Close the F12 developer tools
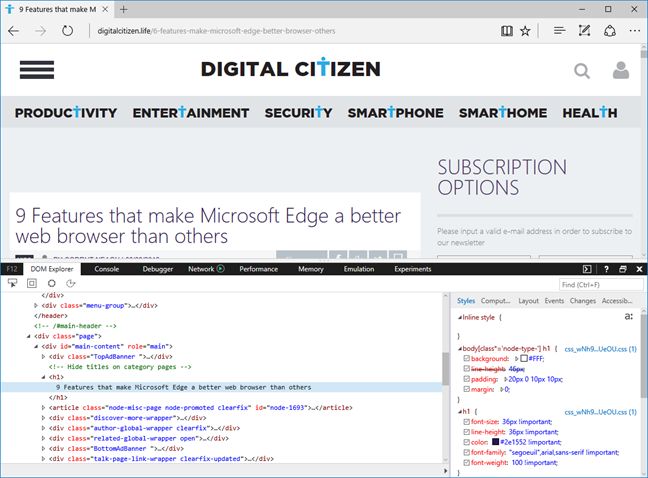 pyautogui.click(x=639, y=269)
